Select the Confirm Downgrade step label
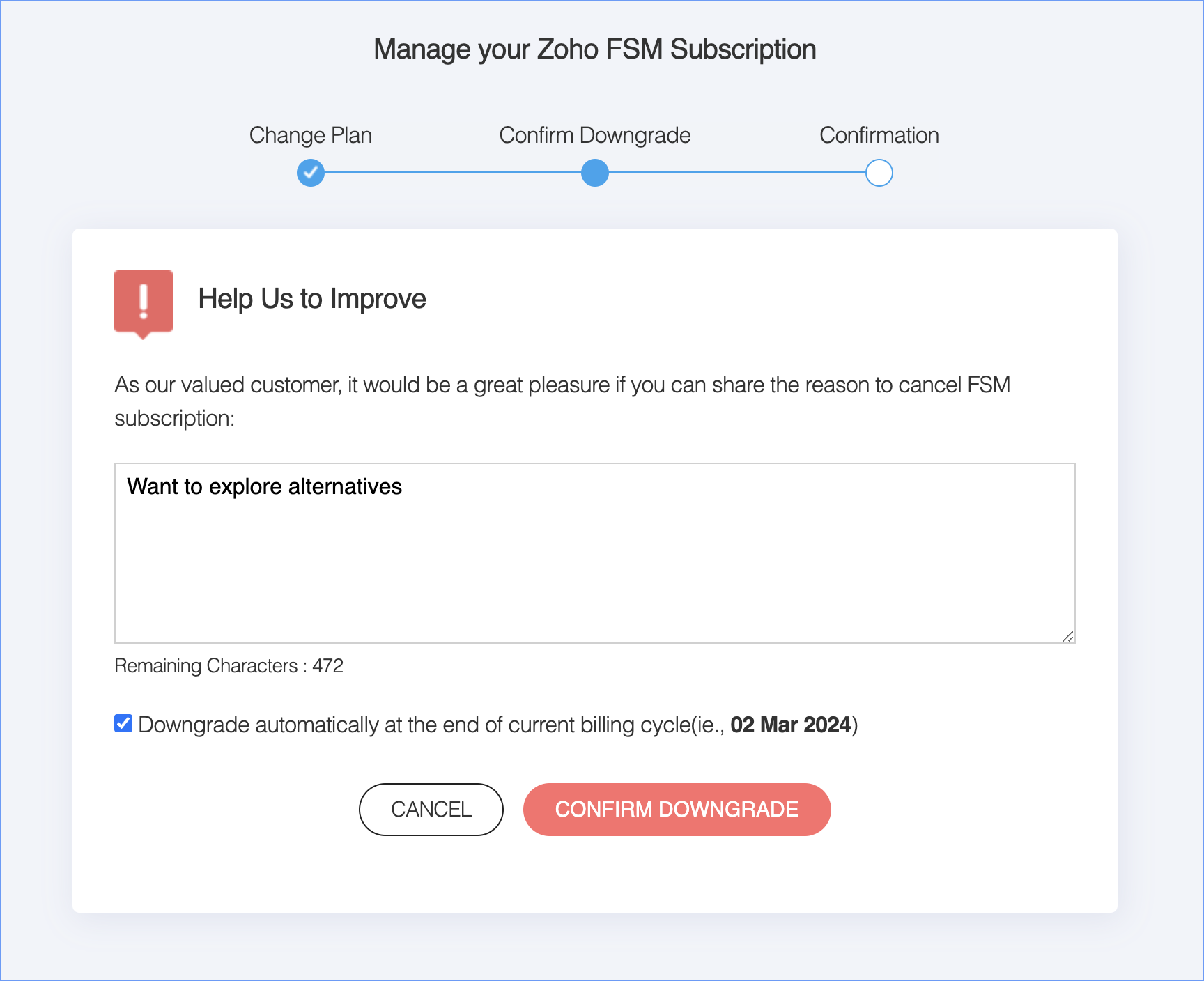 click(595, 135)
